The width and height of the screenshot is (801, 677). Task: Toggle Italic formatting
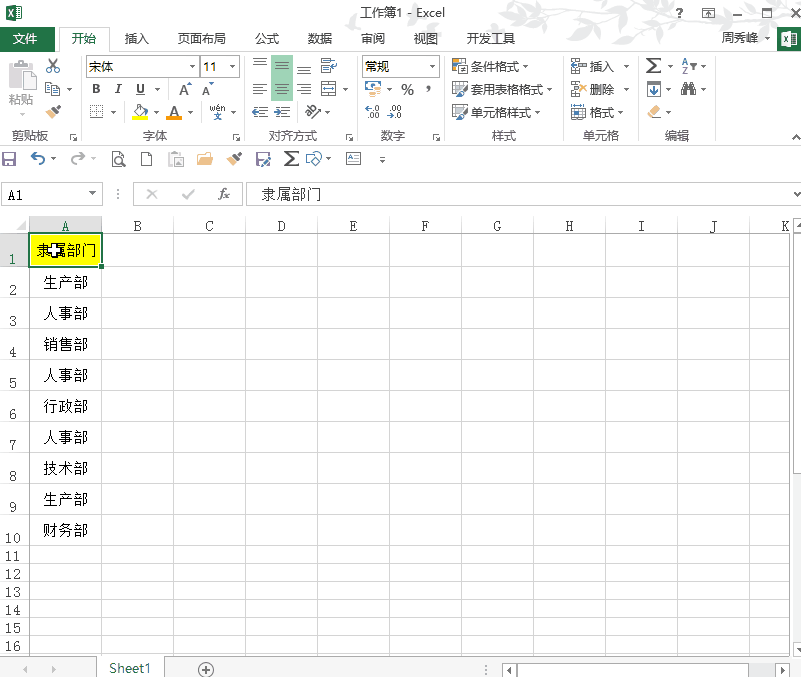118,89
